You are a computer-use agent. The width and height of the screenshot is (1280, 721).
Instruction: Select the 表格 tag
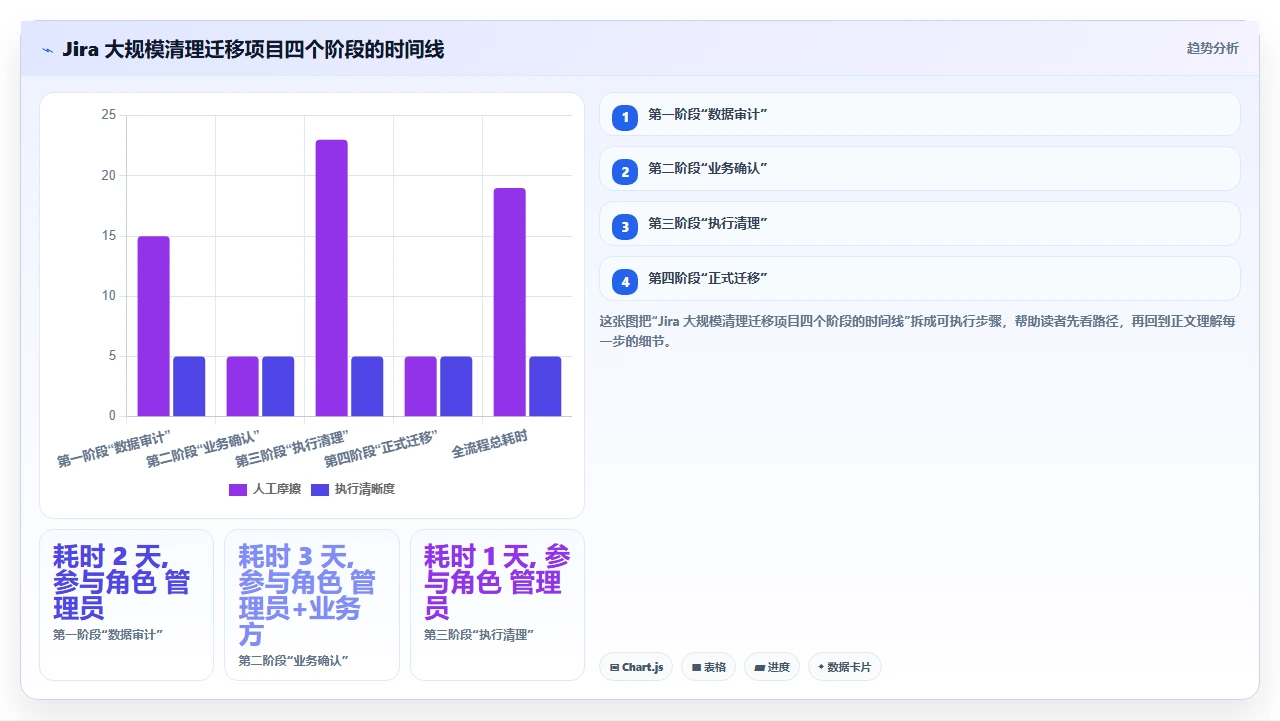pos(709,667)
